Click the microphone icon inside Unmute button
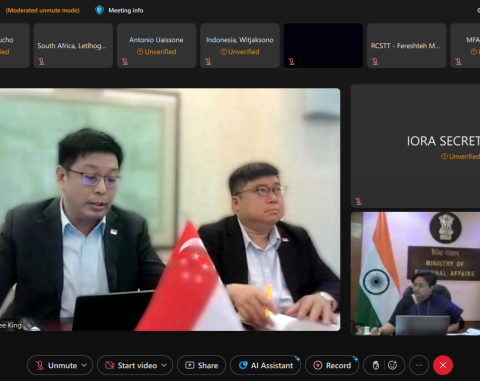 coord(40,365)
